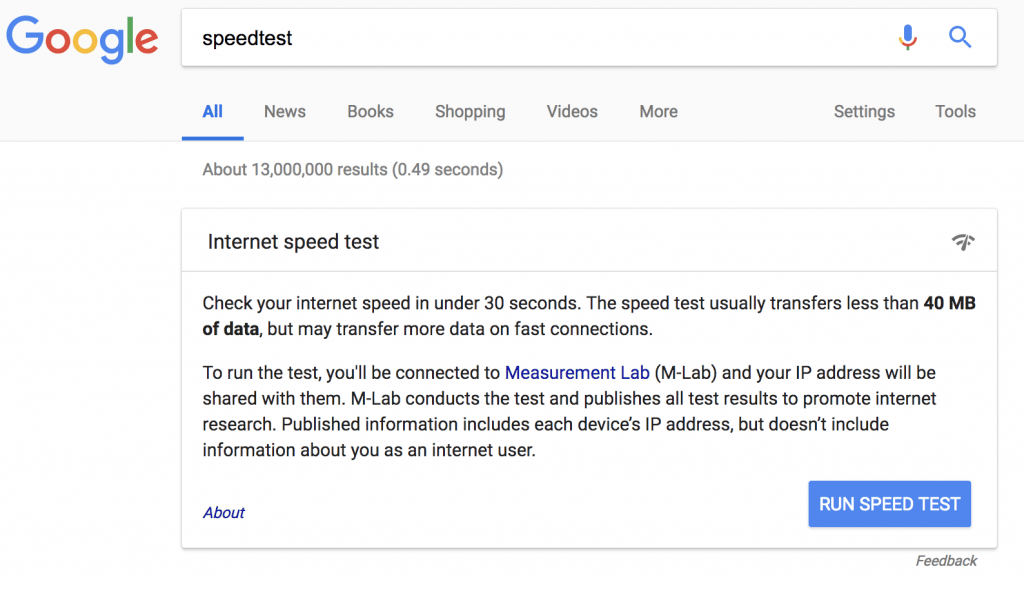Click the Internet speed test card title
Image resolution: width=1024 pixels, height=589 pixels.
[x=293, y=242]
